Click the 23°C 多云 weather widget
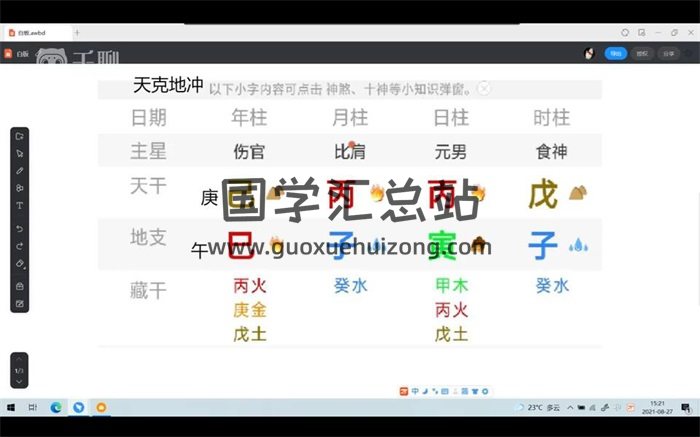 (x=538, y=407)
